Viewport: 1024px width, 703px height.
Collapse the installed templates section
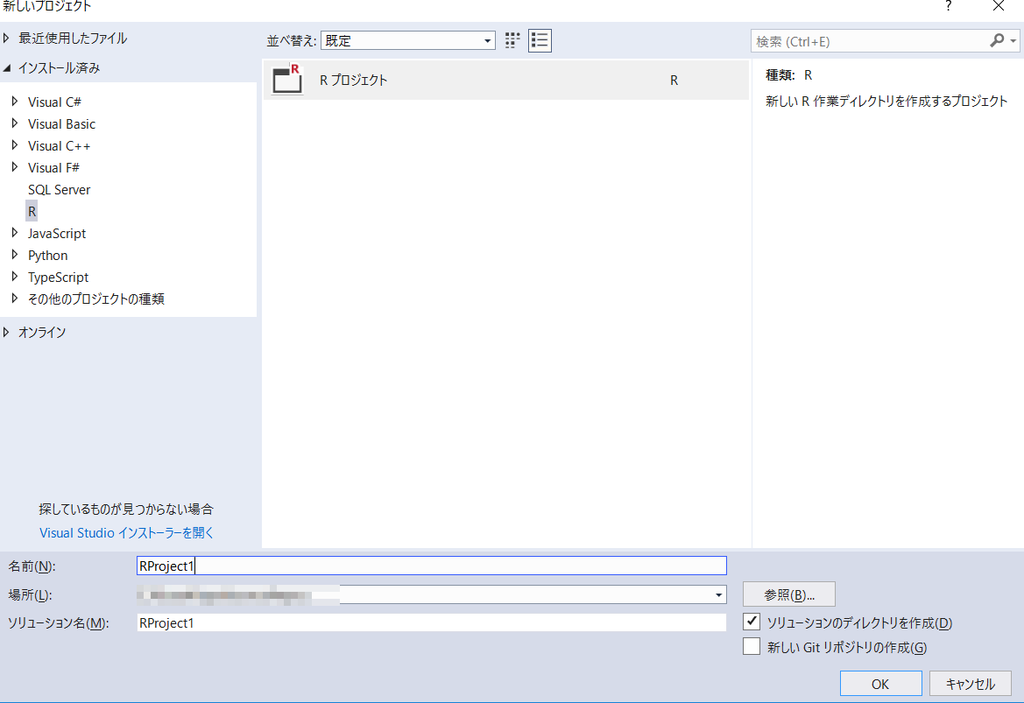pos(7,68)
